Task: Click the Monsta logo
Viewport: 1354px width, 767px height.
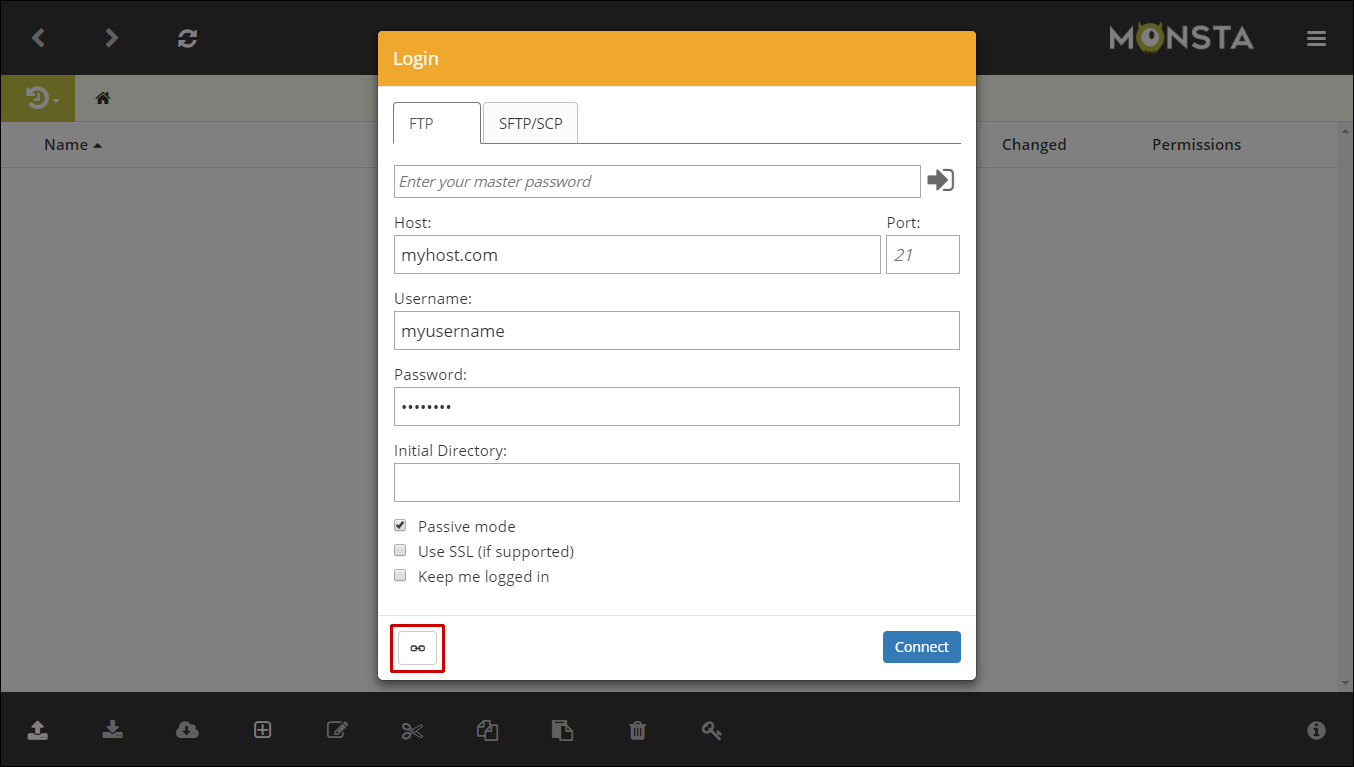Action: tap(1181, 39)
